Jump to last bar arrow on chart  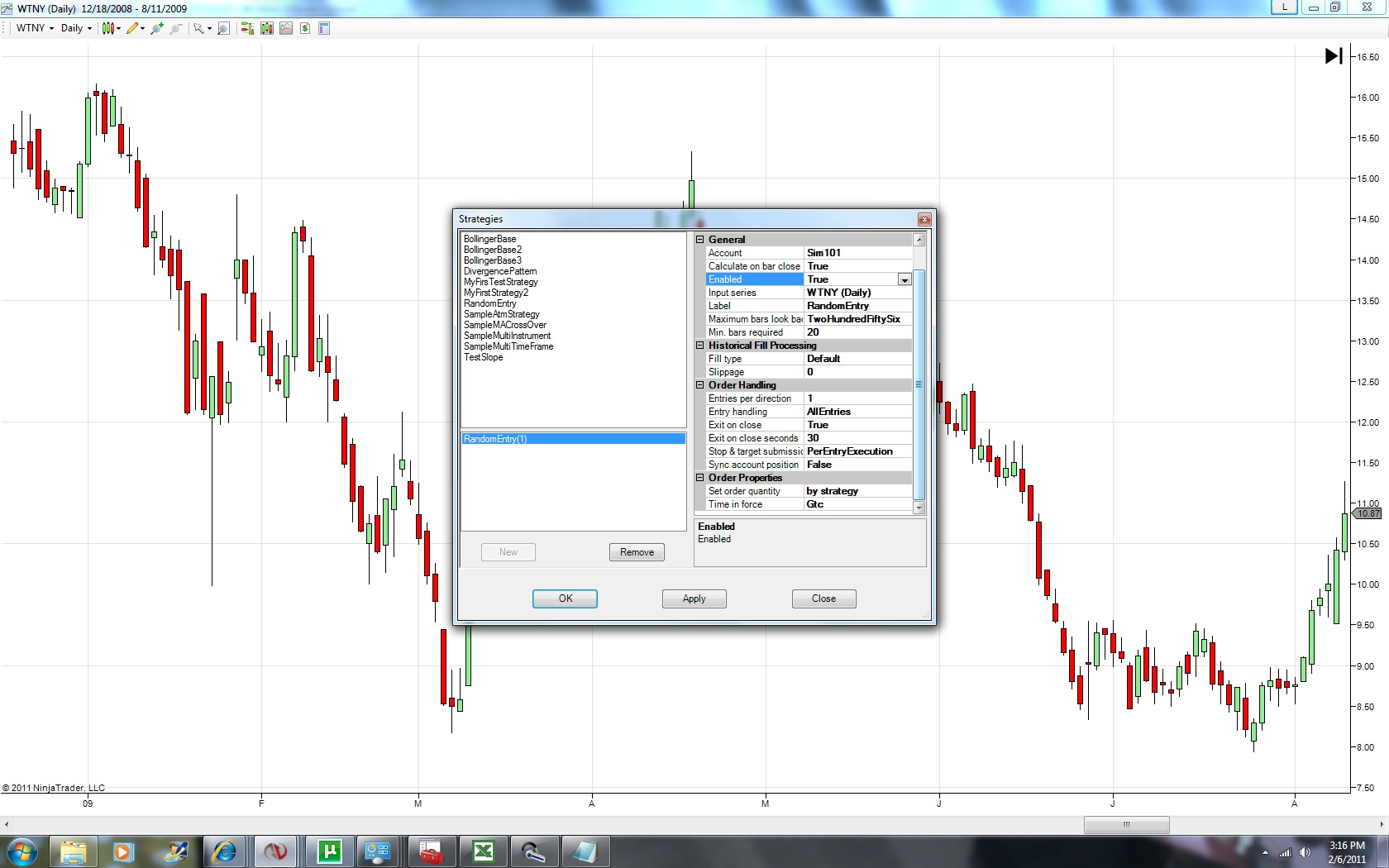coord(1334,56)
